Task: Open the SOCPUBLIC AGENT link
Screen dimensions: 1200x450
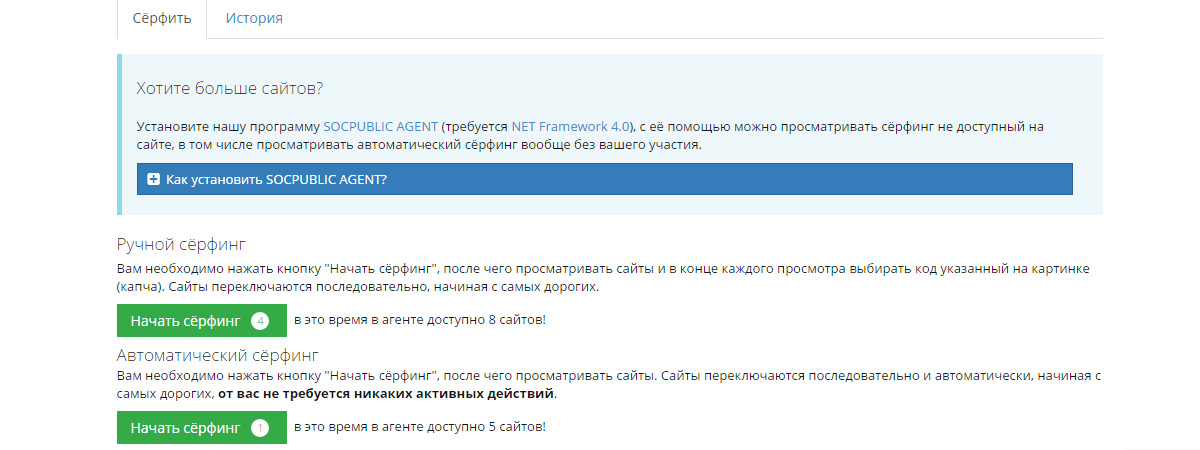Action: [380, 127]
